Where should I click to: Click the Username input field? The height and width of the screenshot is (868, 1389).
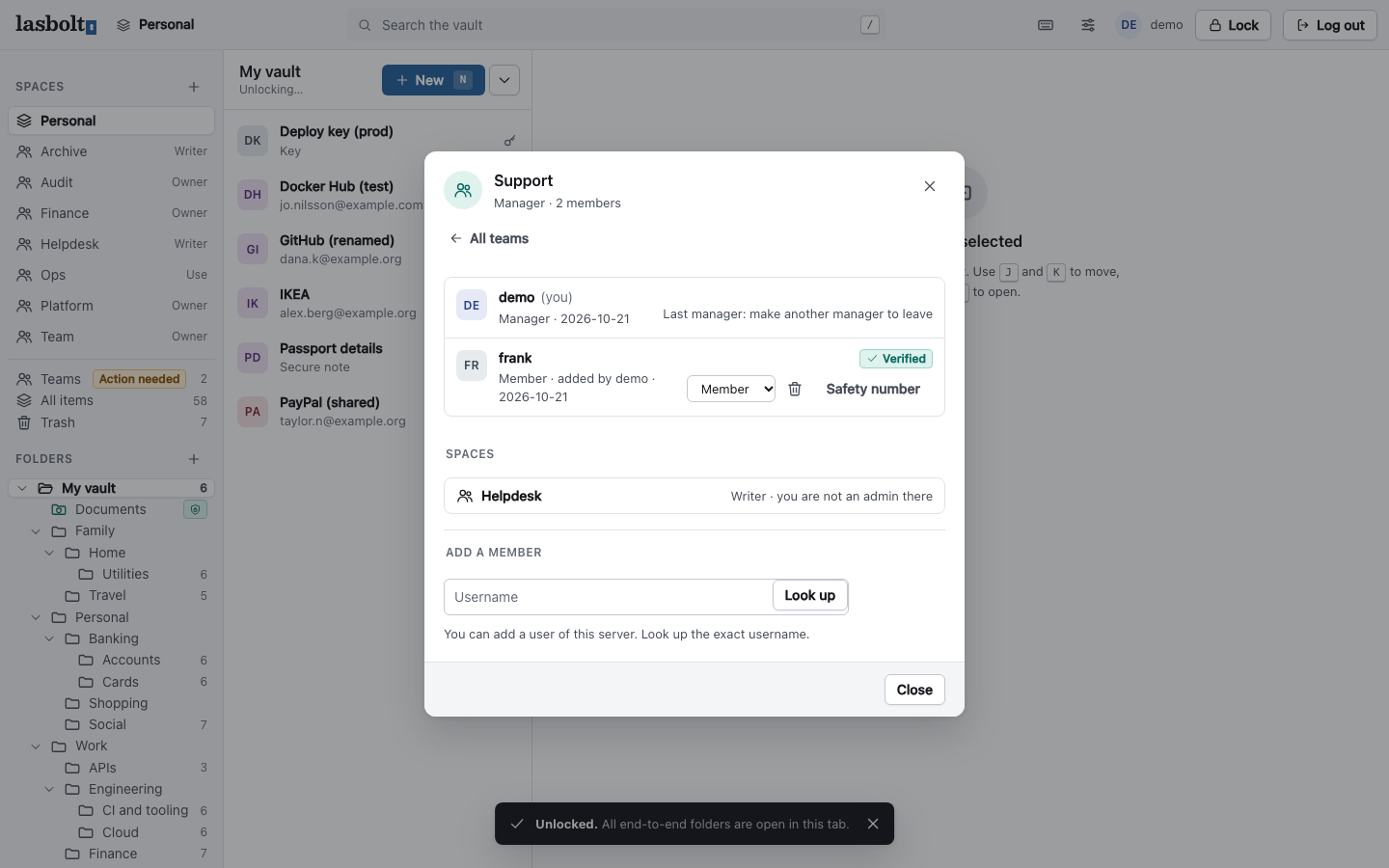point(609,597)
